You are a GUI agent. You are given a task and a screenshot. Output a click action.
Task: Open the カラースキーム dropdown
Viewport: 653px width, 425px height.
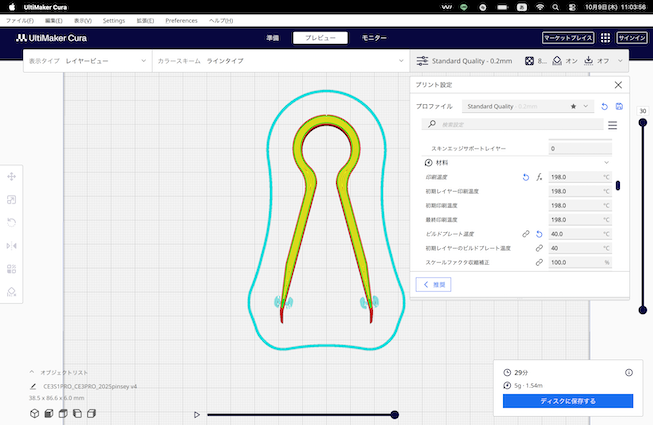click(280, 61)
